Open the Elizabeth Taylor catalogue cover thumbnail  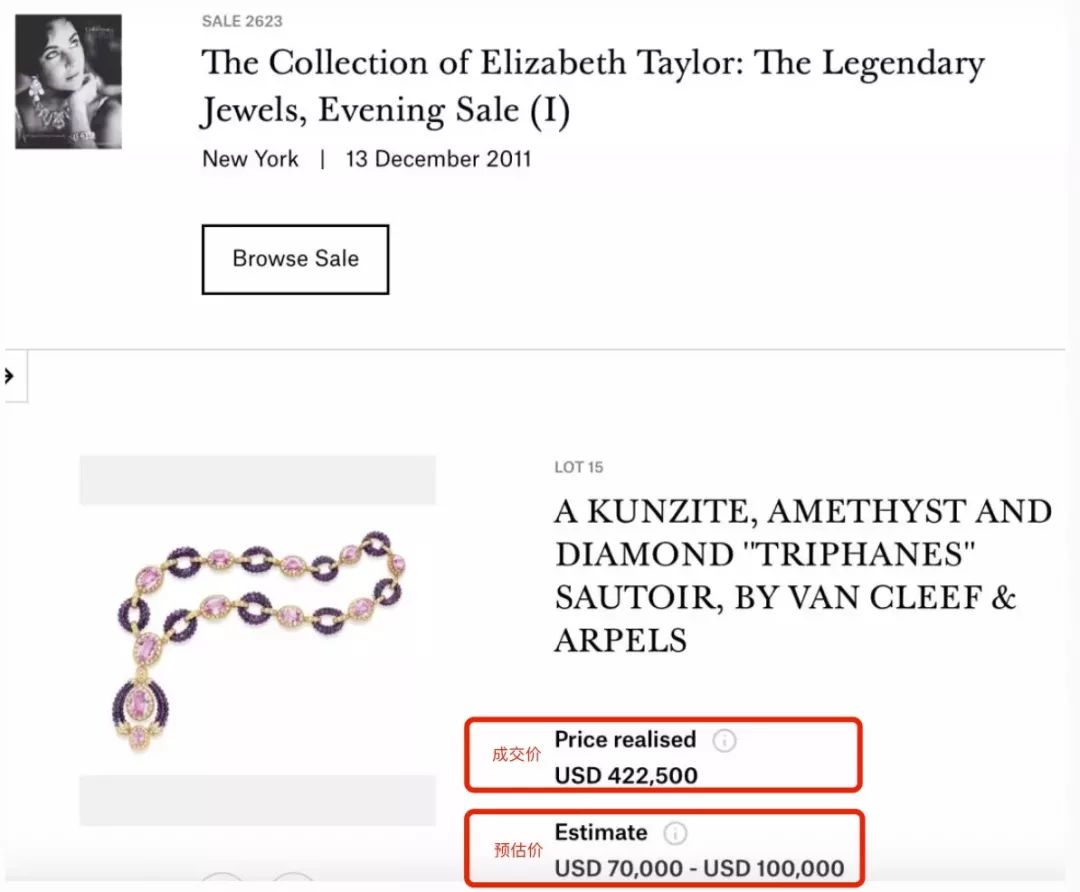click(68, 82)
